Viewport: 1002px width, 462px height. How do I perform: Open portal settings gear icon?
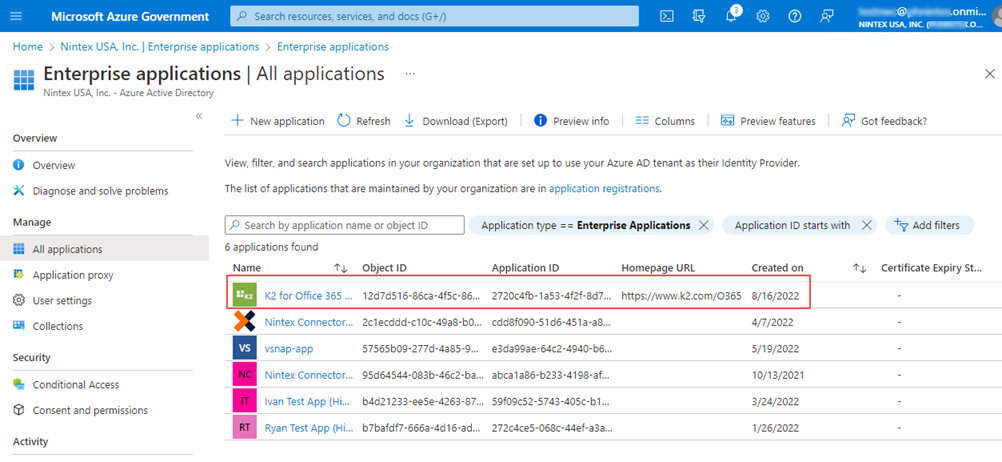point(763,16)
